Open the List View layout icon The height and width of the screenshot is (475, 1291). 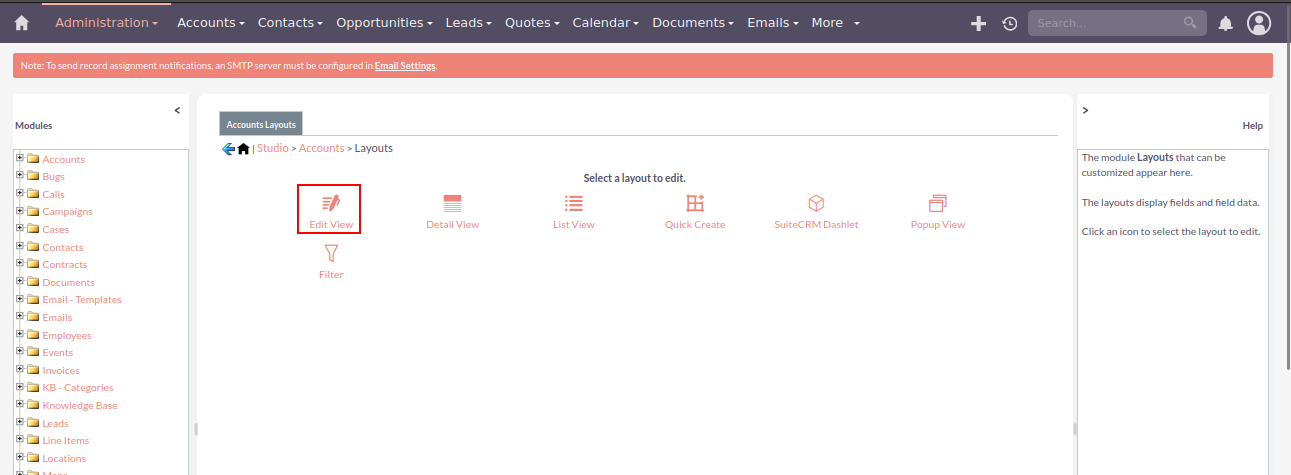[573, 203]
